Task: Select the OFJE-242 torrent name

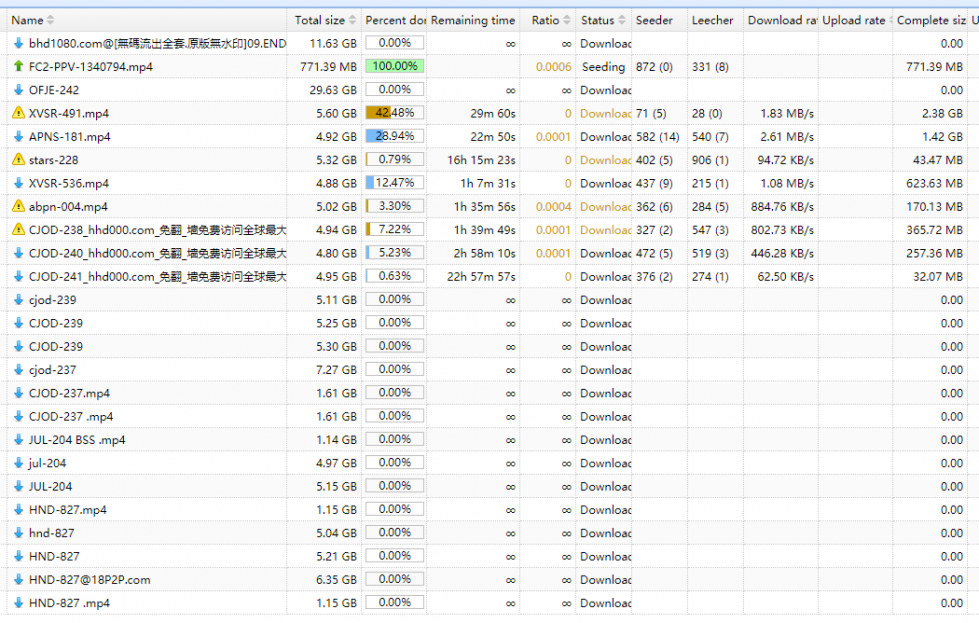Action: pos(54,90)
